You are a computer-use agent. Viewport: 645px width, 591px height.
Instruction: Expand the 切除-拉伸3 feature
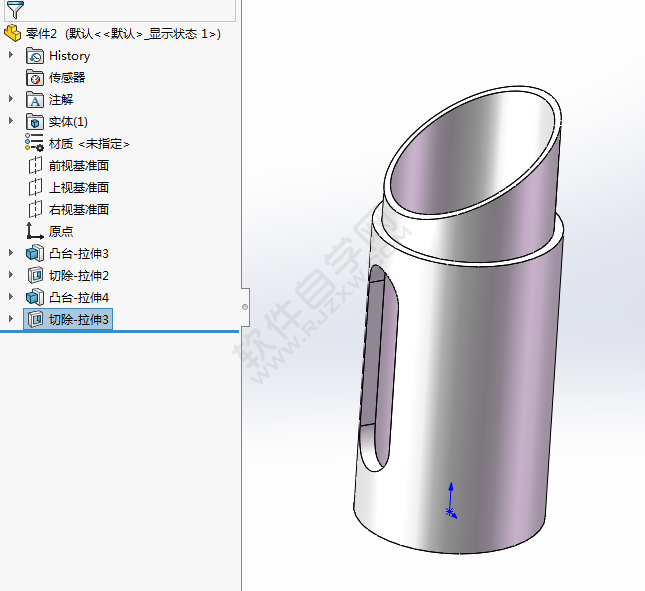click(x=11, y=319)
